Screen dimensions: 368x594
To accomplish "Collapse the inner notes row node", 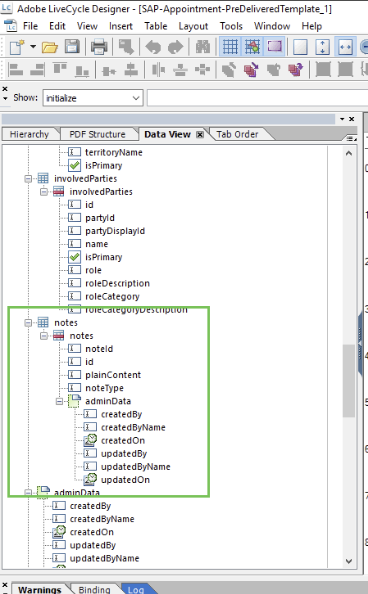I will pos(44,336).
